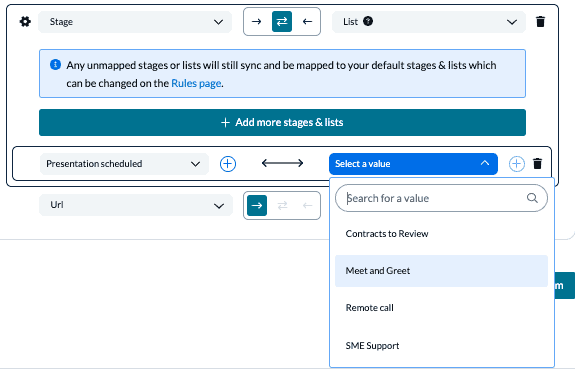The height and width of the screenshot is (369, 575).
Task: Choose Meet and Greet option
Action: pos(442,271)
